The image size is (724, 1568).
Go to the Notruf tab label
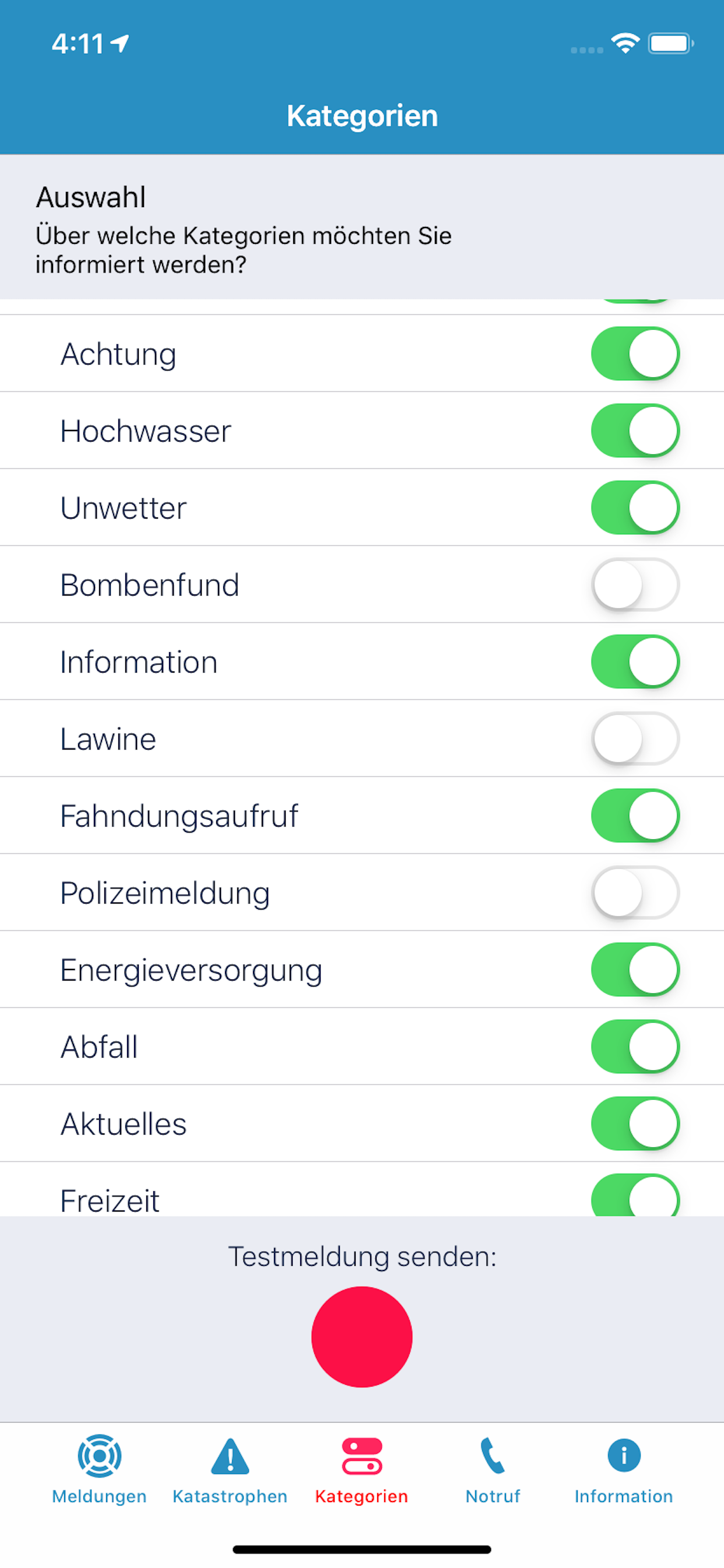pyautogui.click(x=493, y=1496)
